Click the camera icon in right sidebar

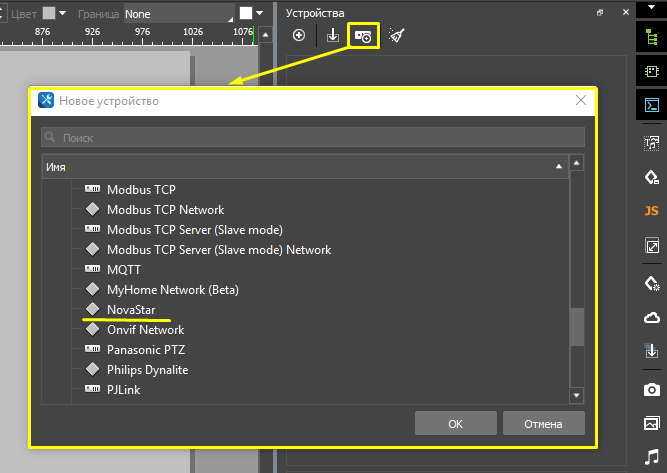[x=651, y=388]
